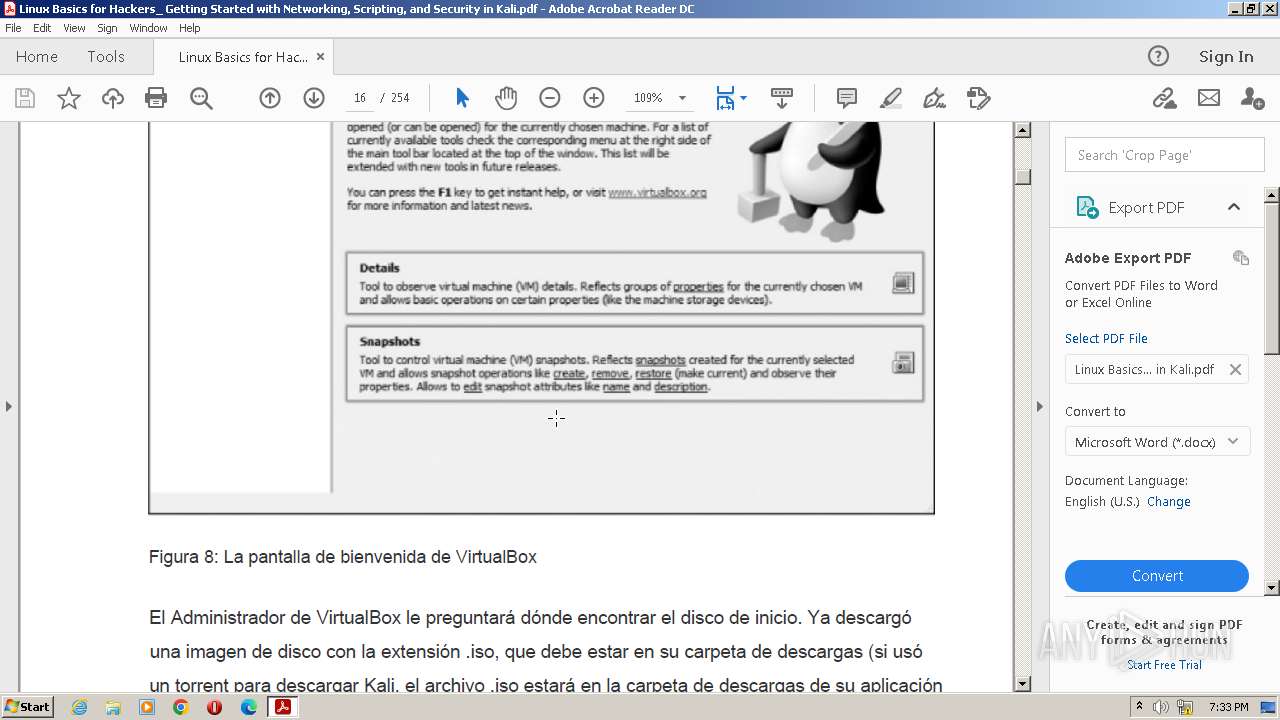The image size is (1280, 720).
Task: Remove selected PDF file with X
Action: click(1235, 369)
